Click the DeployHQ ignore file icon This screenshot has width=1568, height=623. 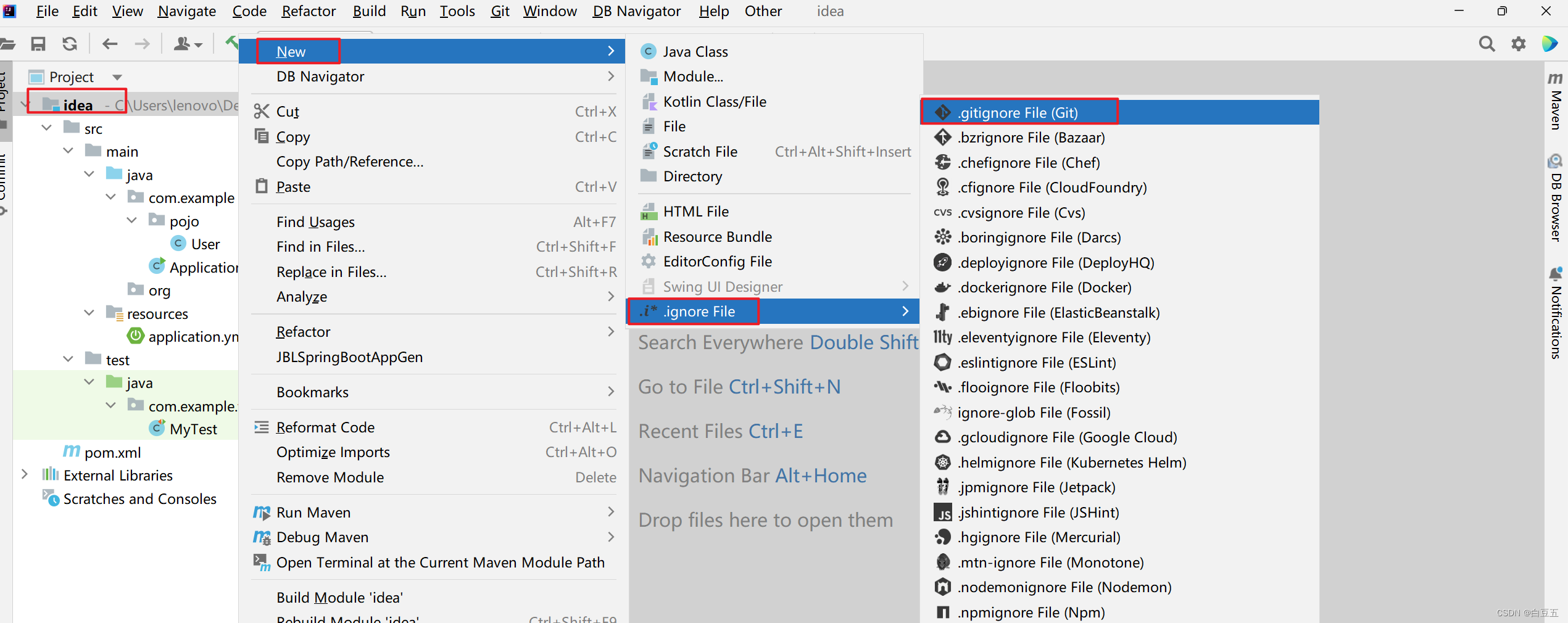click(x=942, y=263)
